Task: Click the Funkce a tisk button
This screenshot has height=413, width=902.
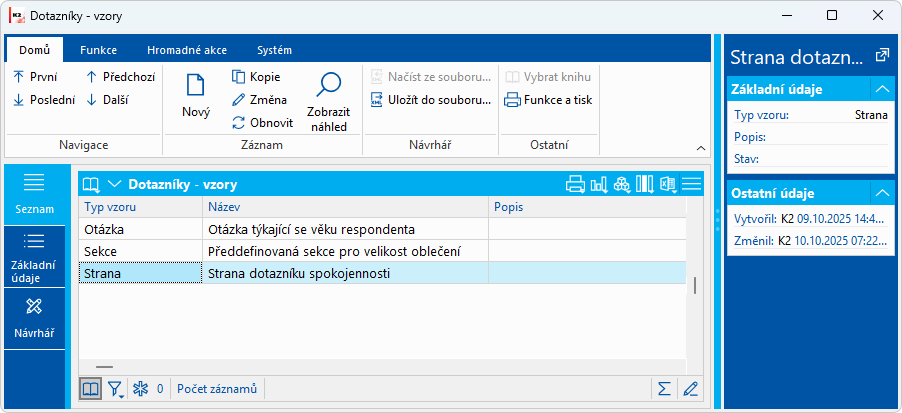Action: 548,100
